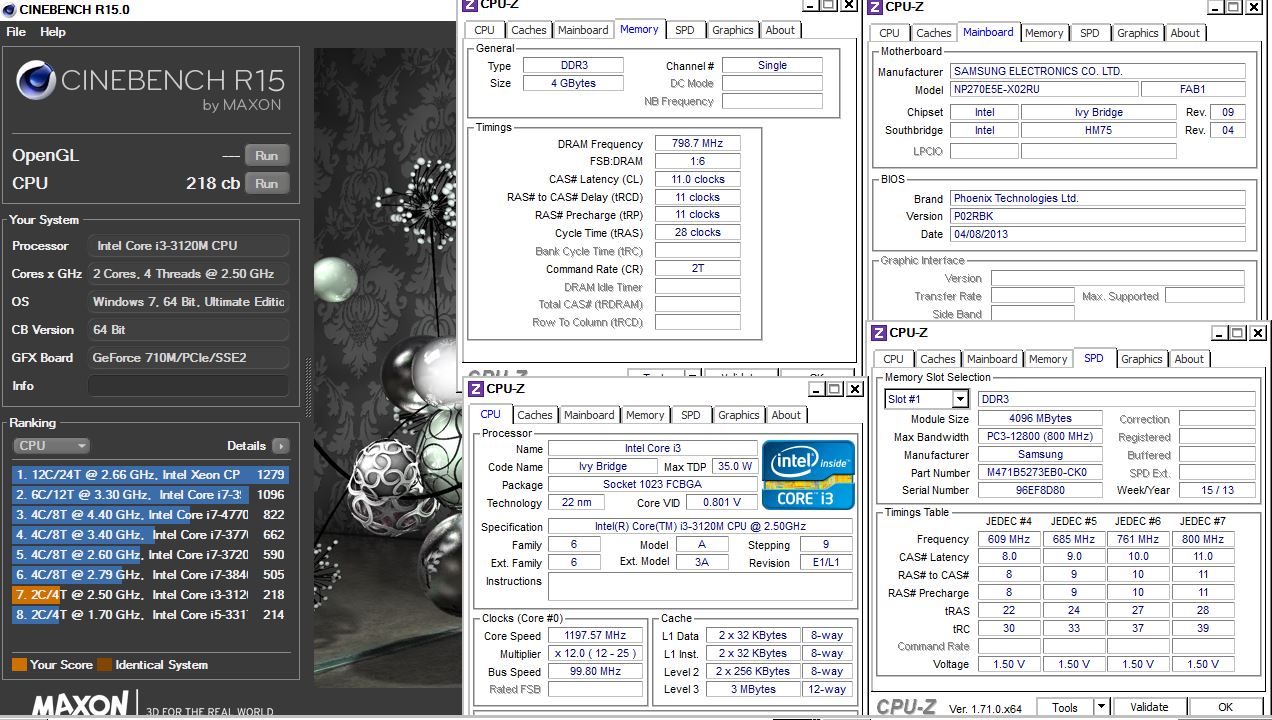Switch to SPD tab in Memory CPU-Z window
The height and width of the screenshot is (720, 1272).
[x=684, y=30]
